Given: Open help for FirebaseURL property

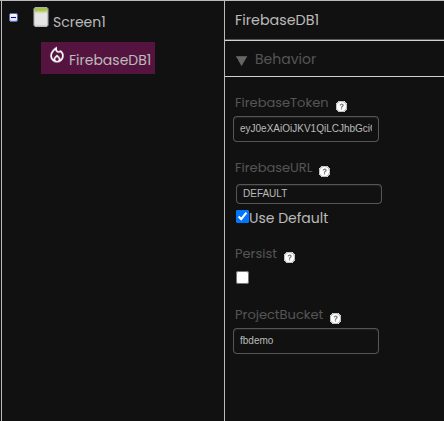Looking at the screenshot, I should coord(324,171).
